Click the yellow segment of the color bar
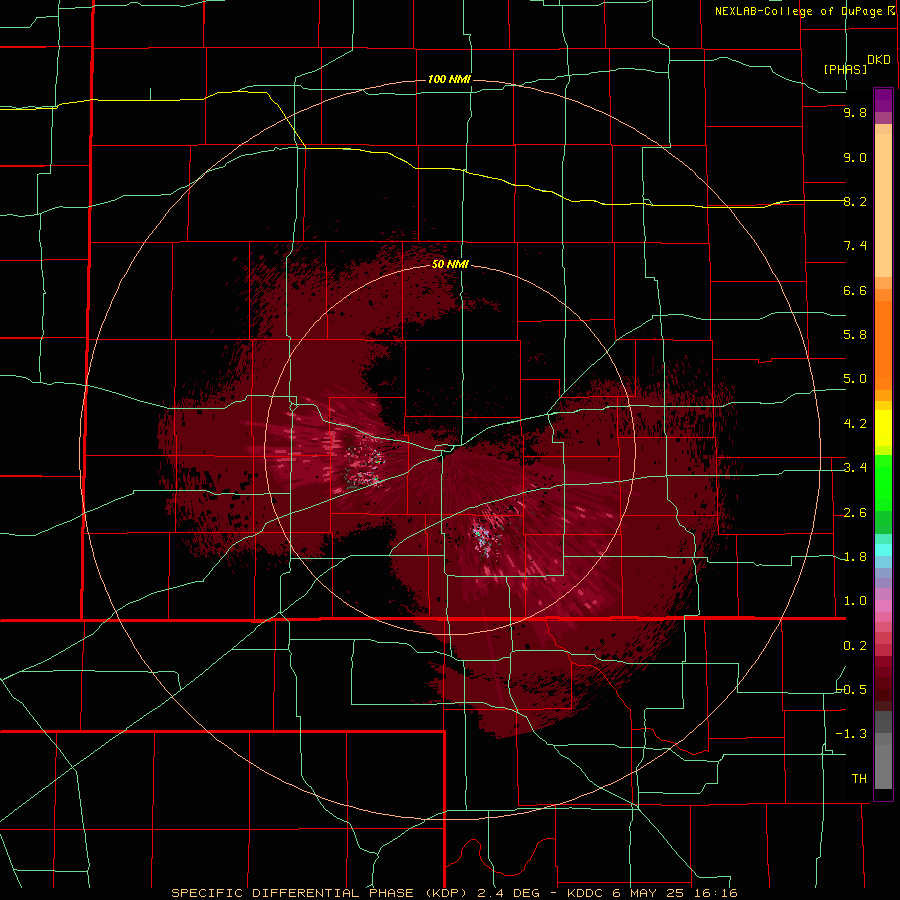 pyautogui.click(x=883, y=428)
